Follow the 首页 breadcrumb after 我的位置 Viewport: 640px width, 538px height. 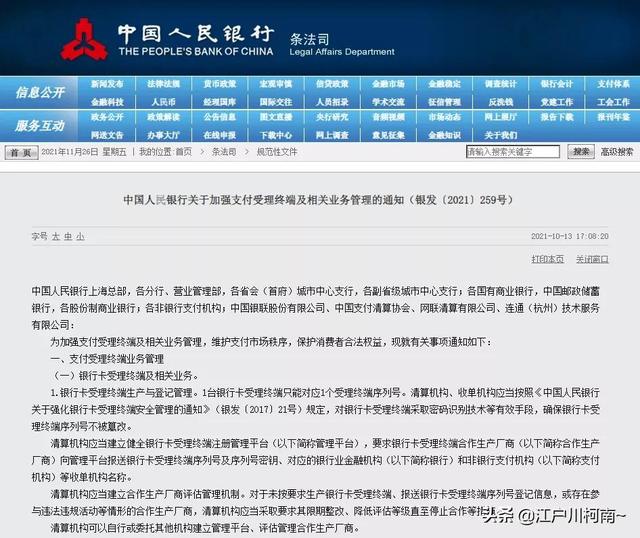tap(184, 152)
